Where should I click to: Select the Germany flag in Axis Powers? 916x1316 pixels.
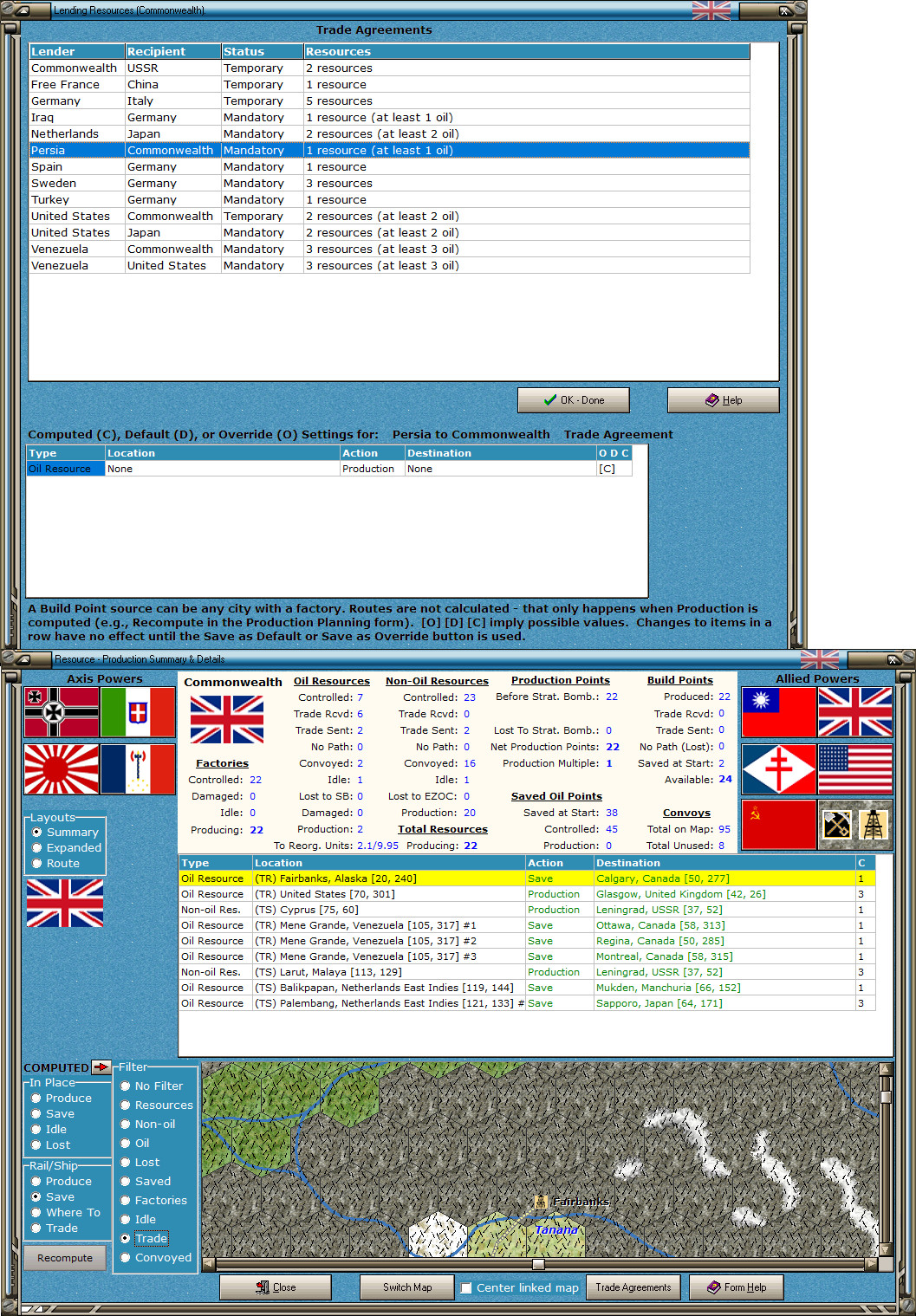tap(62, 712)
